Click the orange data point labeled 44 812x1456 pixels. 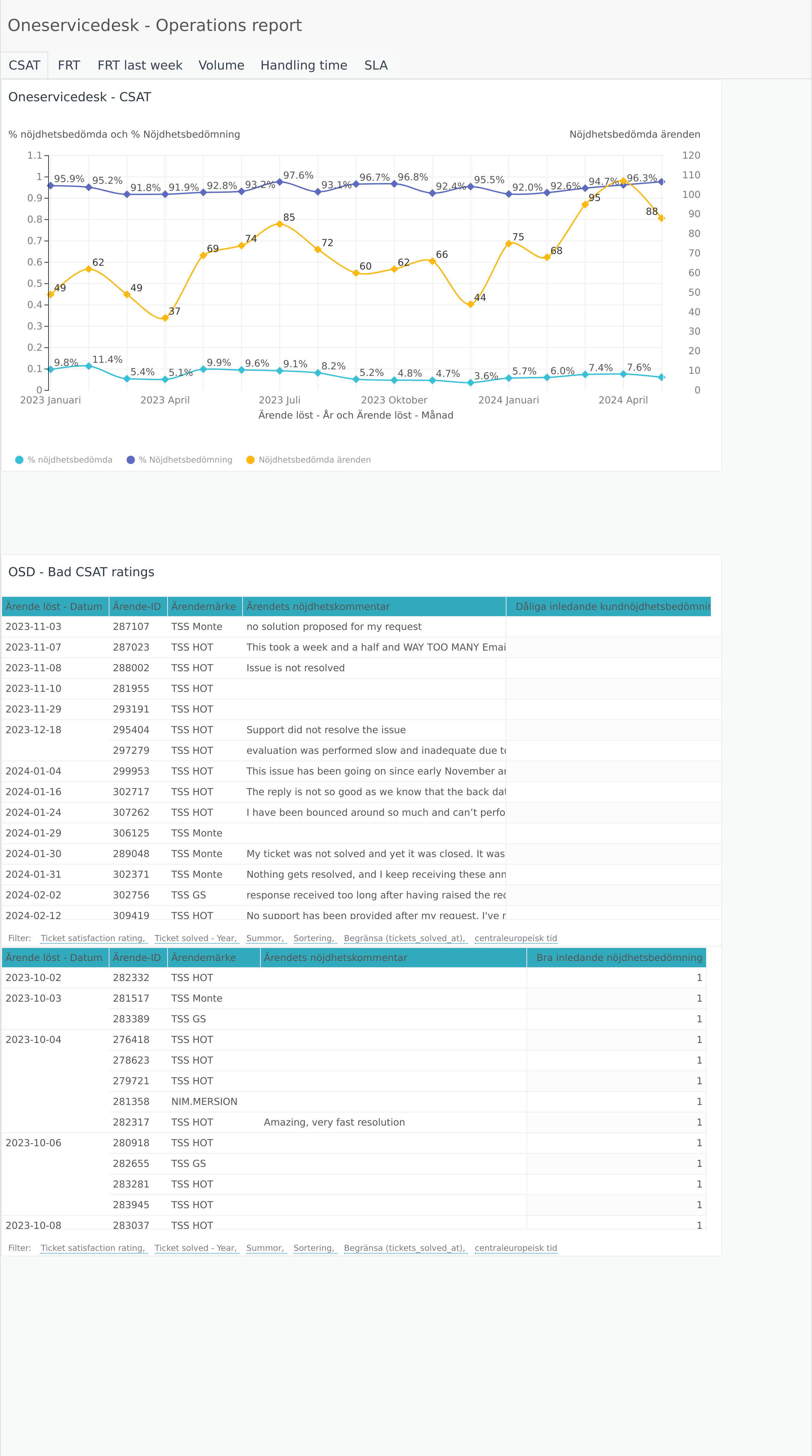click(471, 304)
